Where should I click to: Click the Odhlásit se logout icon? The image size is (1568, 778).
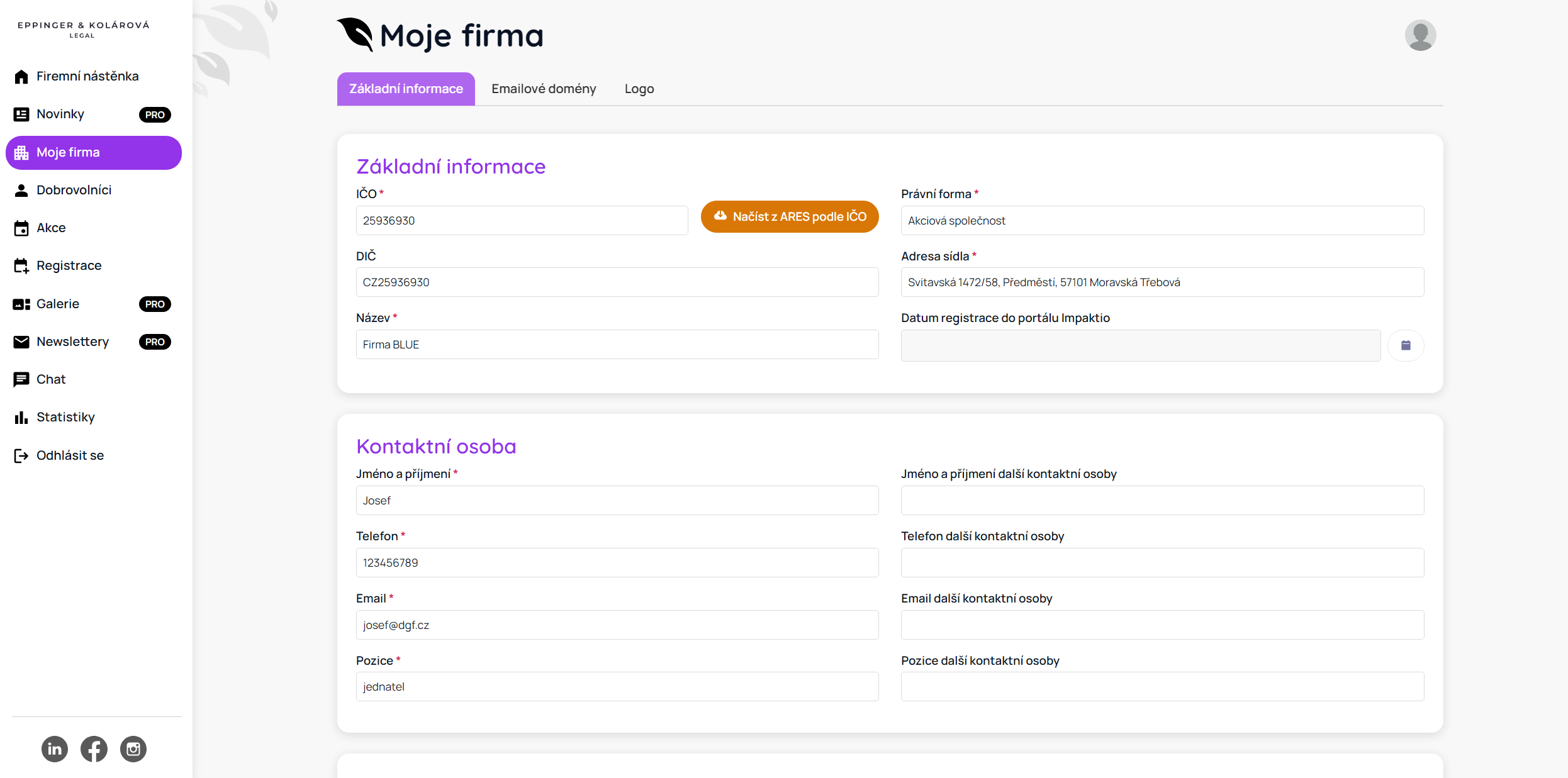point(21,455)
